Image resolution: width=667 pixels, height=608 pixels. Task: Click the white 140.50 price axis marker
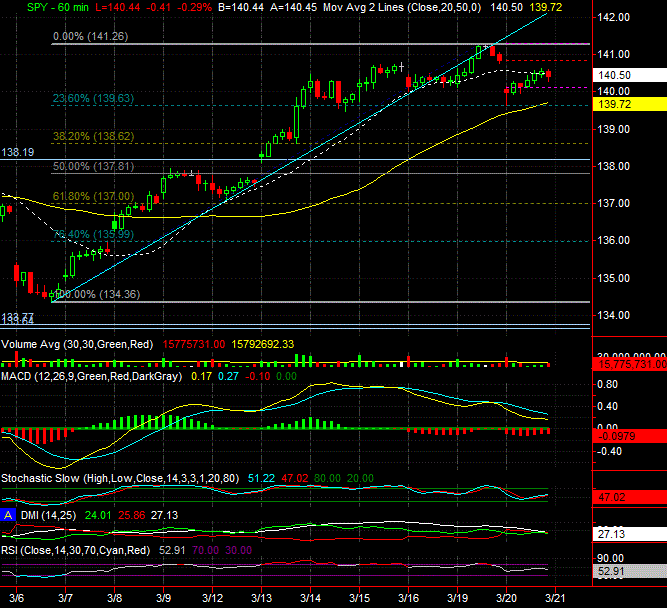click(x=630, y=75)
